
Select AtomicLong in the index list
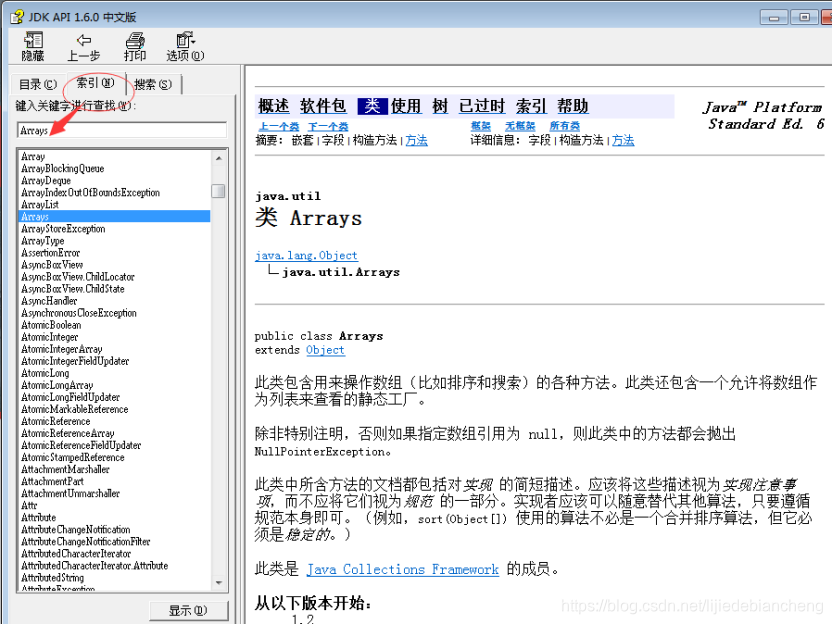point(45,373)
